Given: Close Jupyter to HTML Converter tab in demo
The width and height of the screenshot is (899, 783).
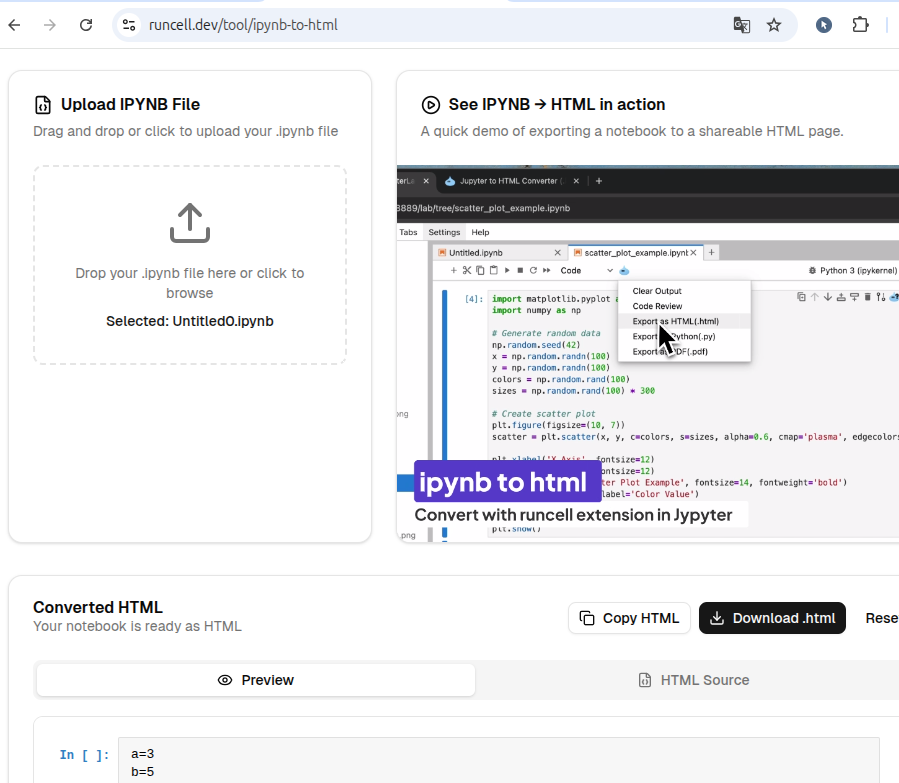Looking at the screenshot, I should click(576, 181).
